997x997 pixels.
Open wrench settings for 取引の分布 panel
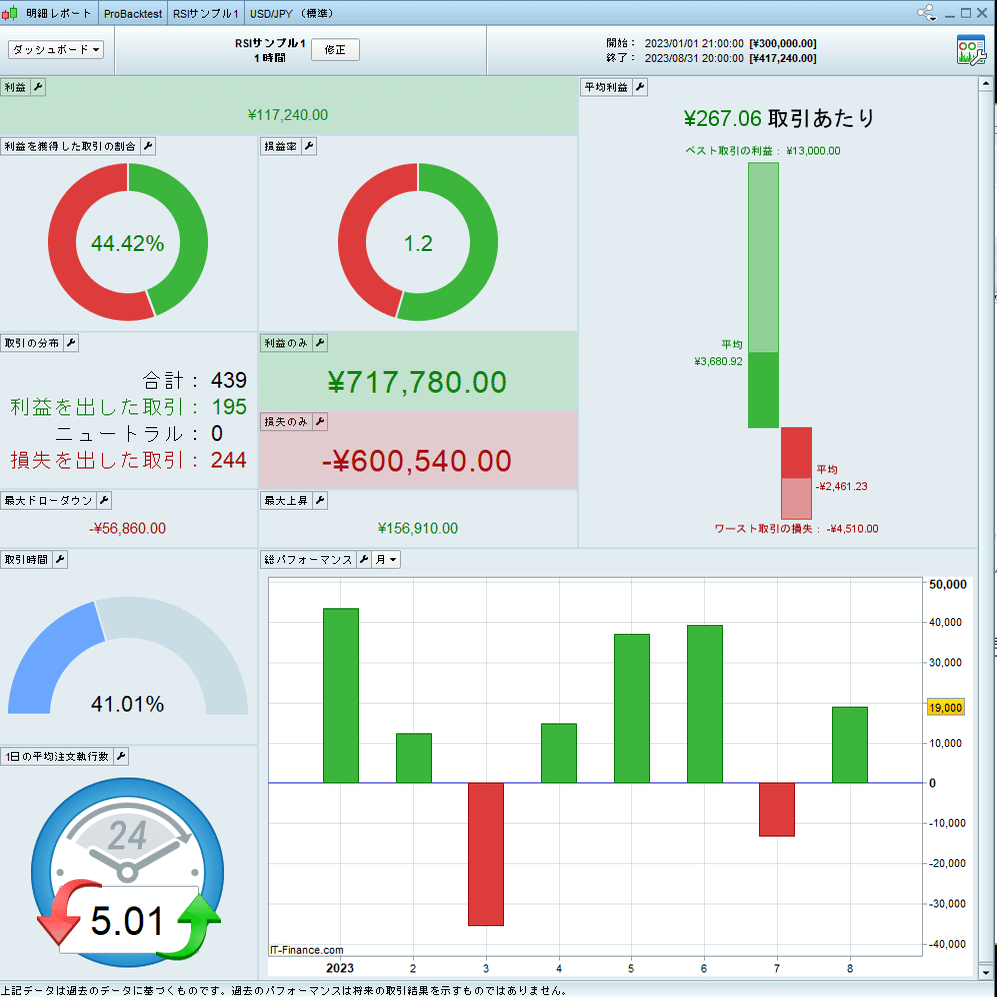[x=71, y=343]
